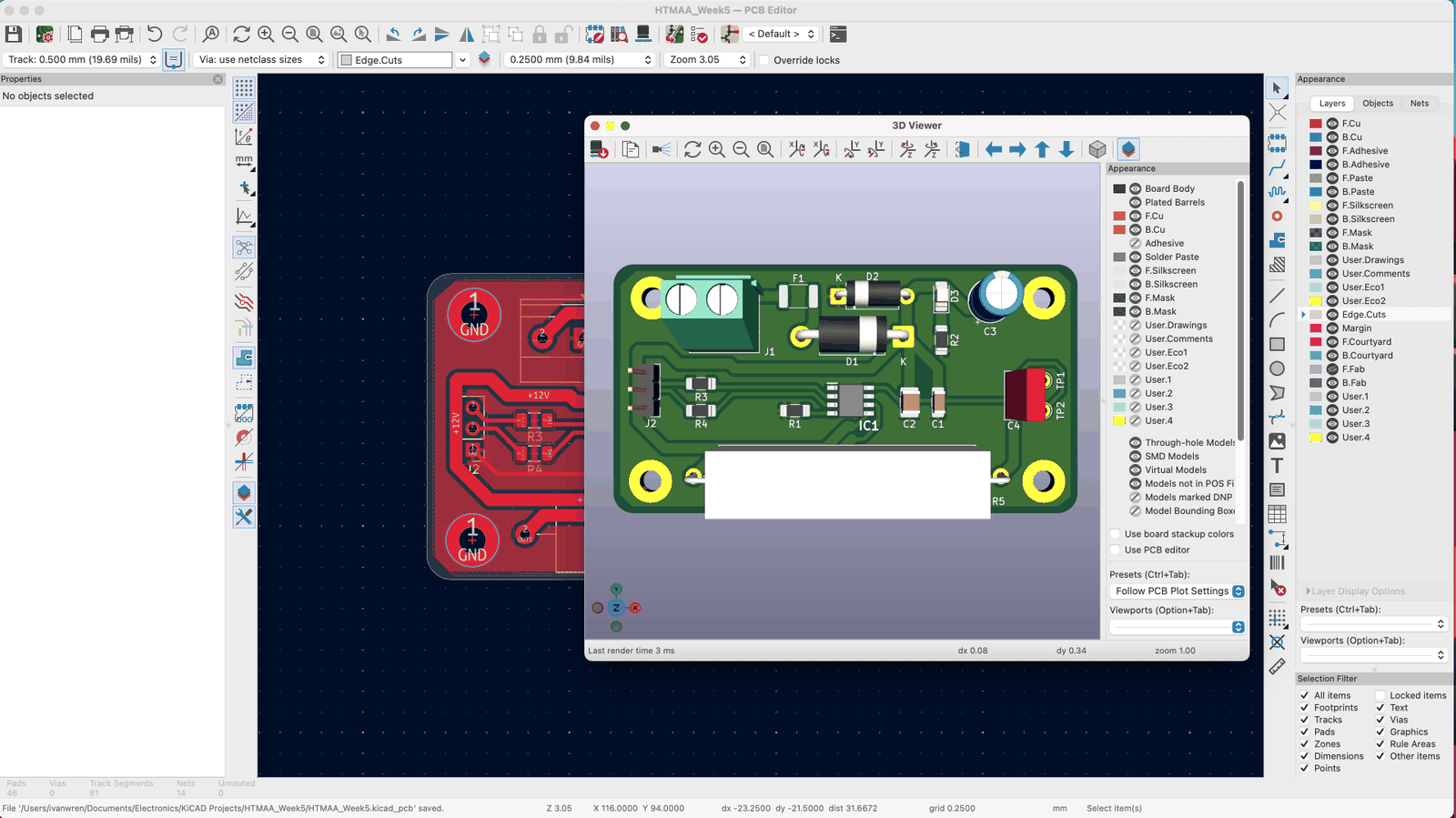This screenshot has height=818, width=1456.
Task: Select the Route Tracks tool in the right toolbar
Action: point(1278,167)
